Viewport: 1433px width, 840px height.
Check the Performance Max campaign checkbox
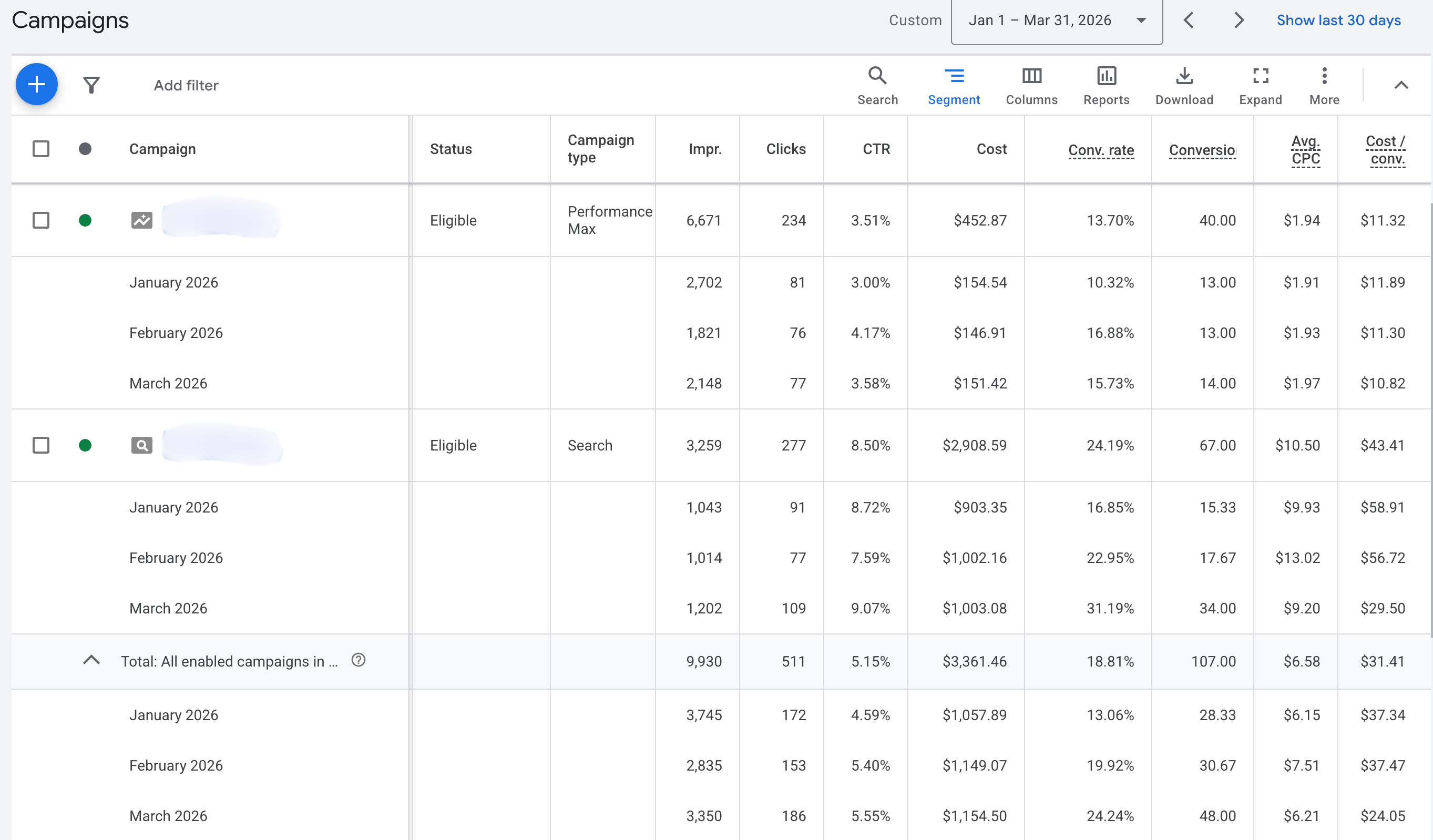(41, 220)
